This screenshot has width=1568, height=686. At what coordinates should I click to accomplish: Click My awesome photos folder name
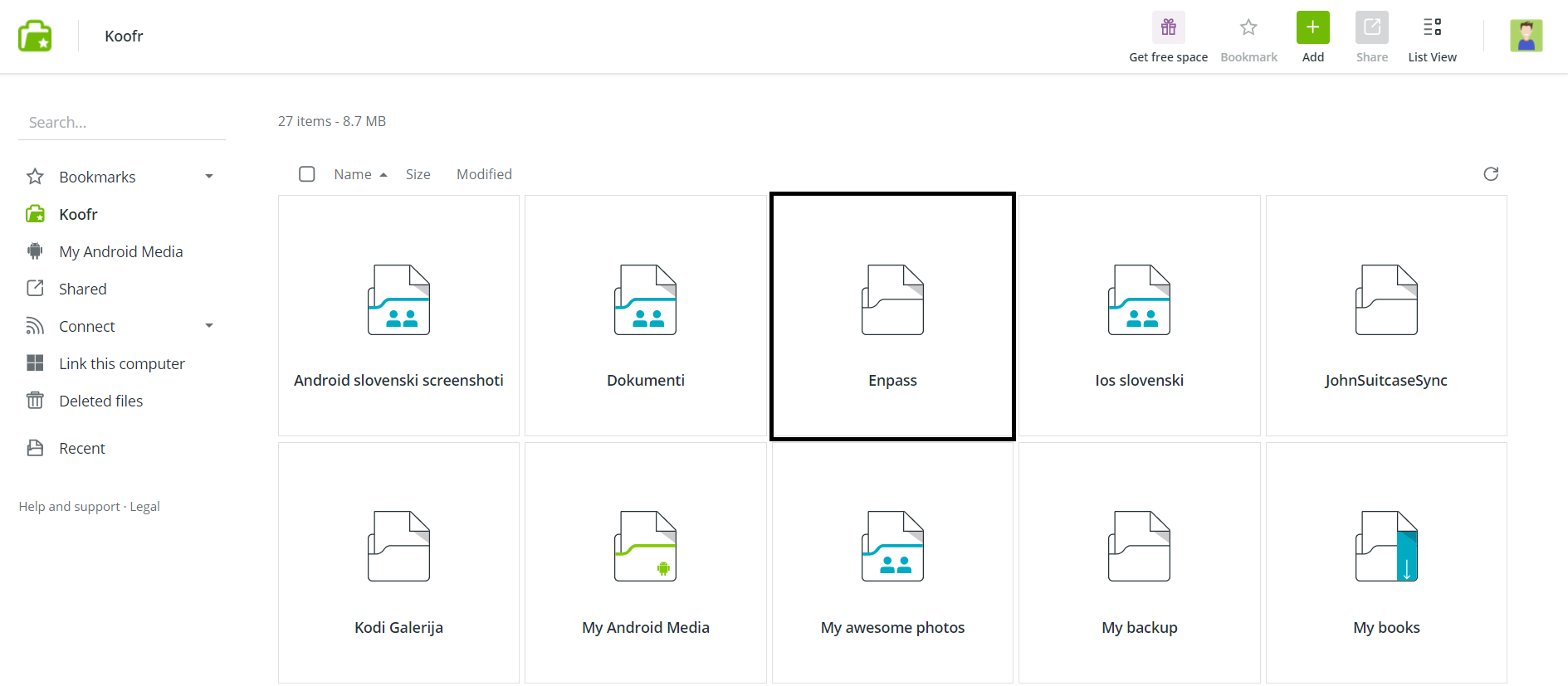(892, 627)
